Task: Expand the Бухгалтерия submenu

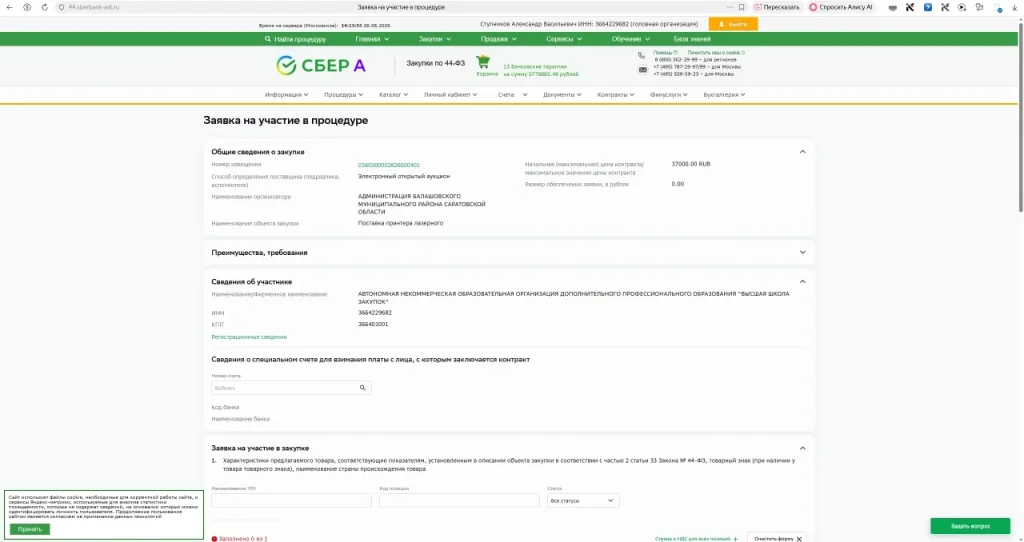Action: coord(724,95)
